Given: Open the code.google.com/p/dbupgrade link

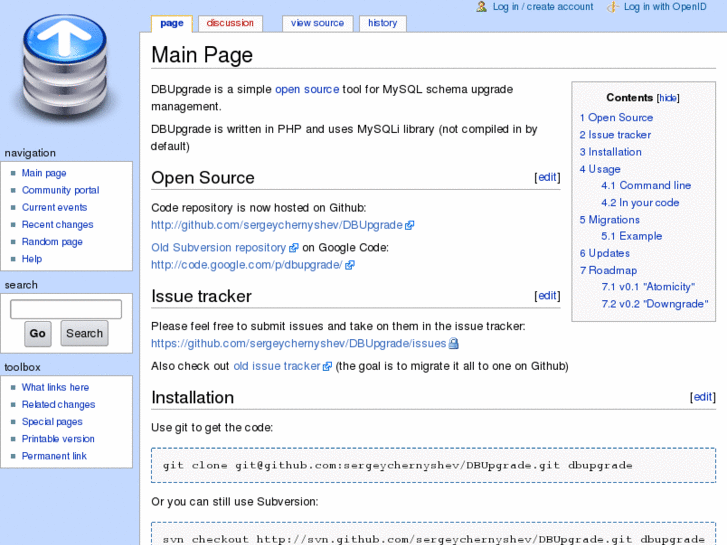Looking at the screenshot, I should point(247,265).
